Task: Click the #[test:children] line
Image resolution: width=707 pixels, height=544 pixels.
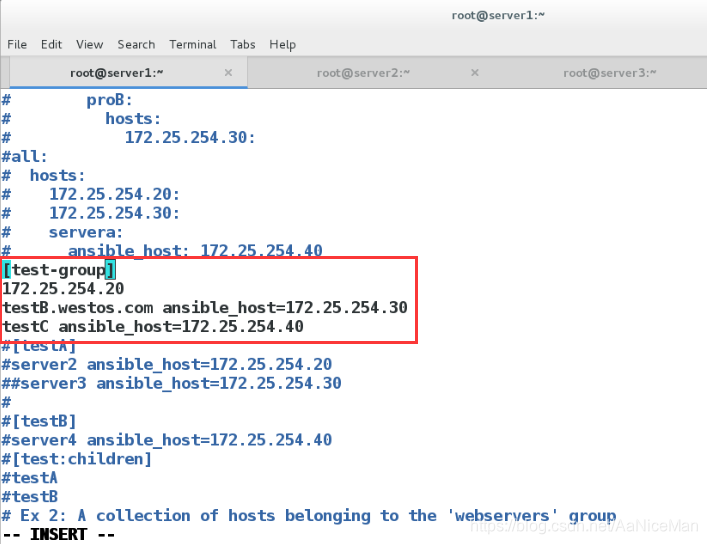Action: pos(77,459)
